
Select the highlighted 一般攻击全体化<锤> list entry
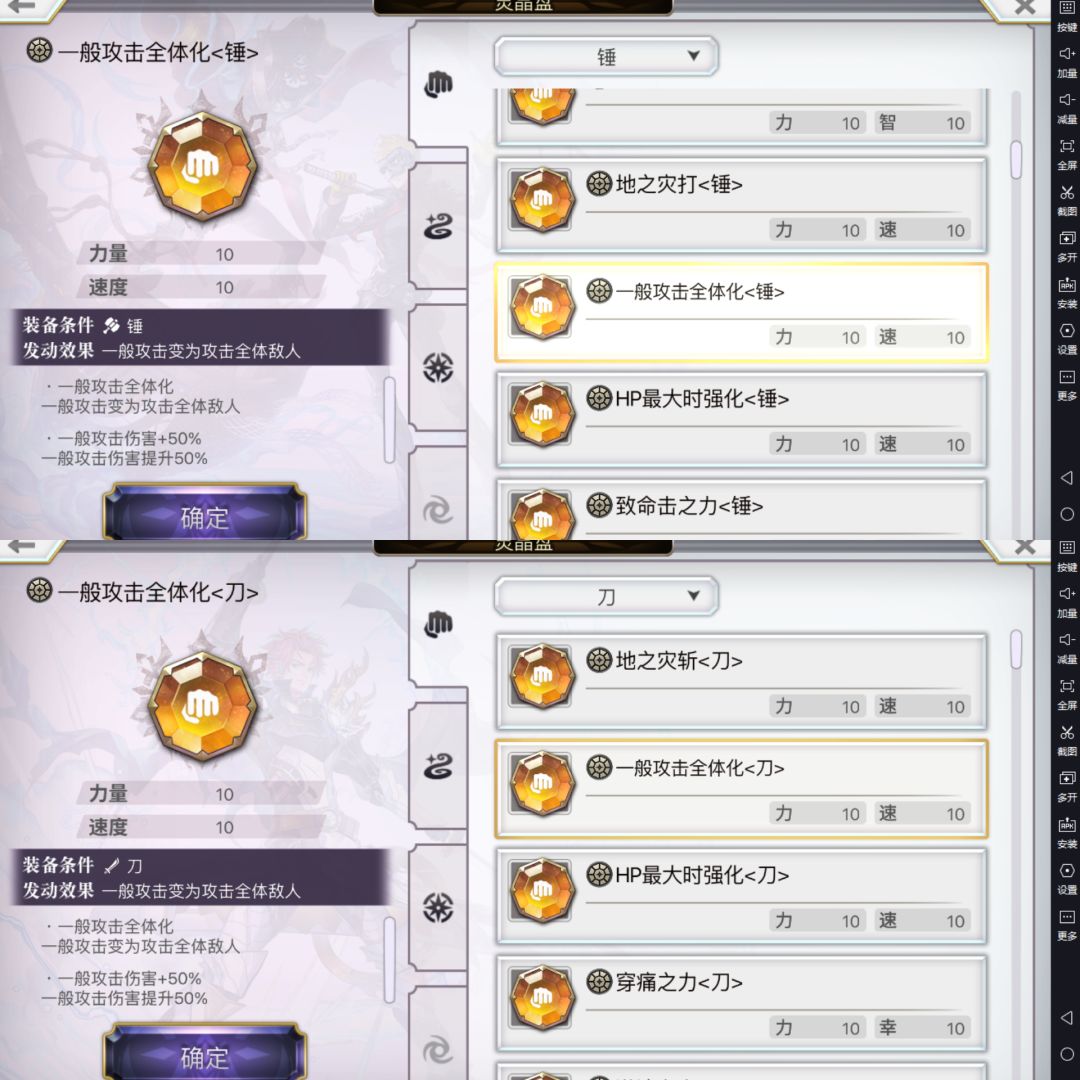coord(742,313)
